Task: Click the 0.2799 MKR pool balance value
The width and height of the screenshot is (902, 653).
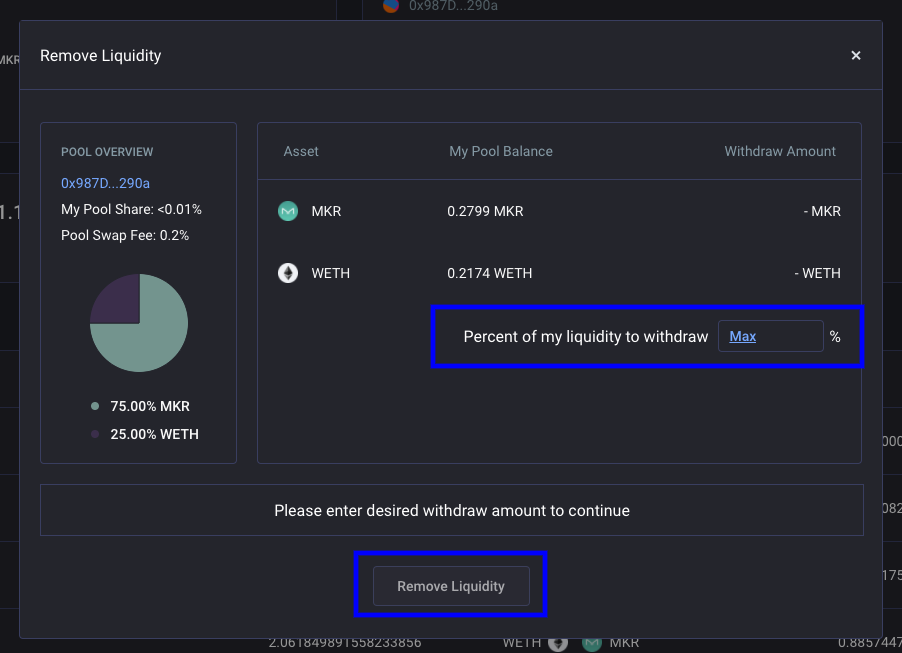Action: tap(485, 211)
